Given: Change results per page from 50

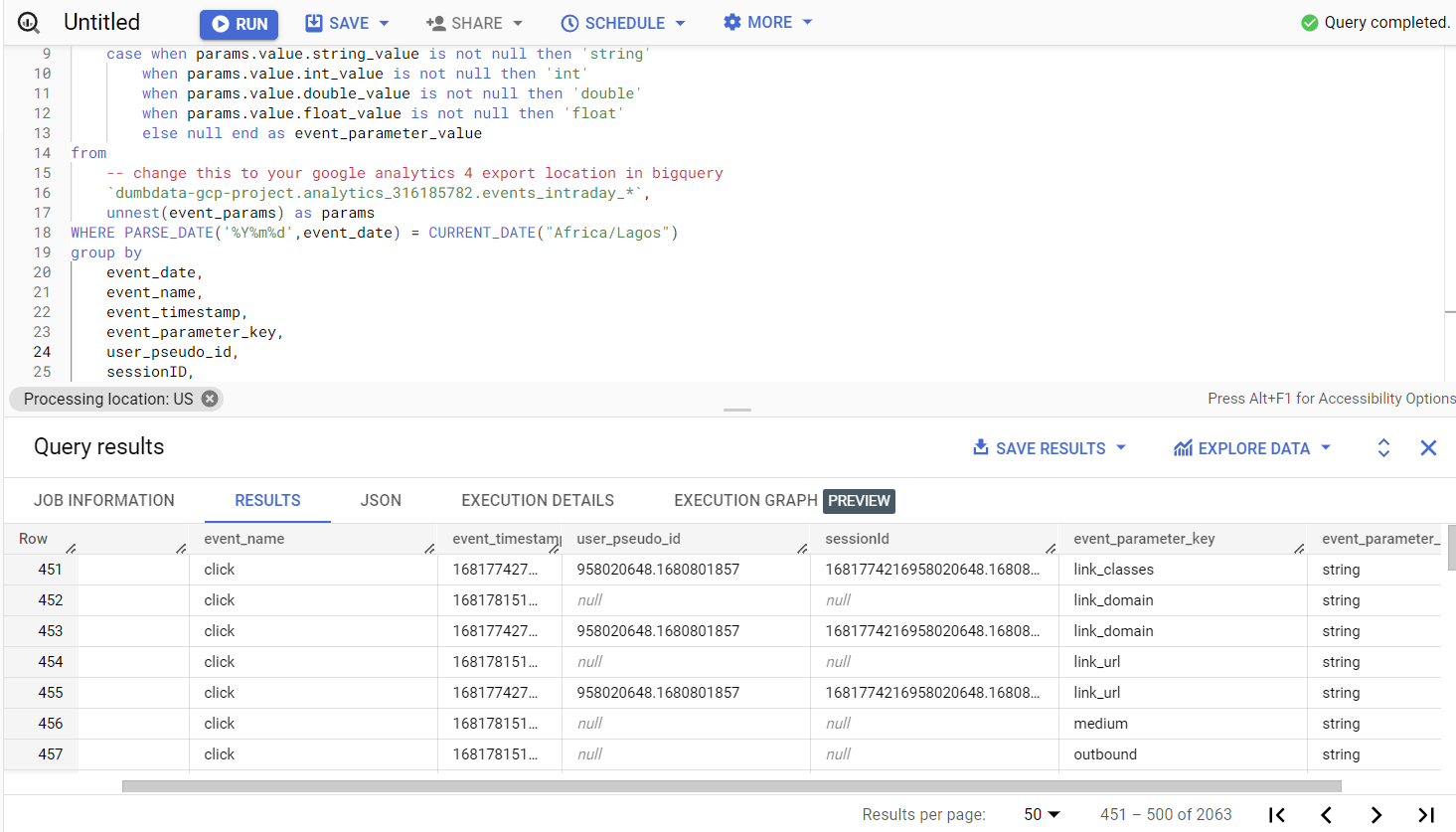Looking at the screenshot, I should point(1038,814).
